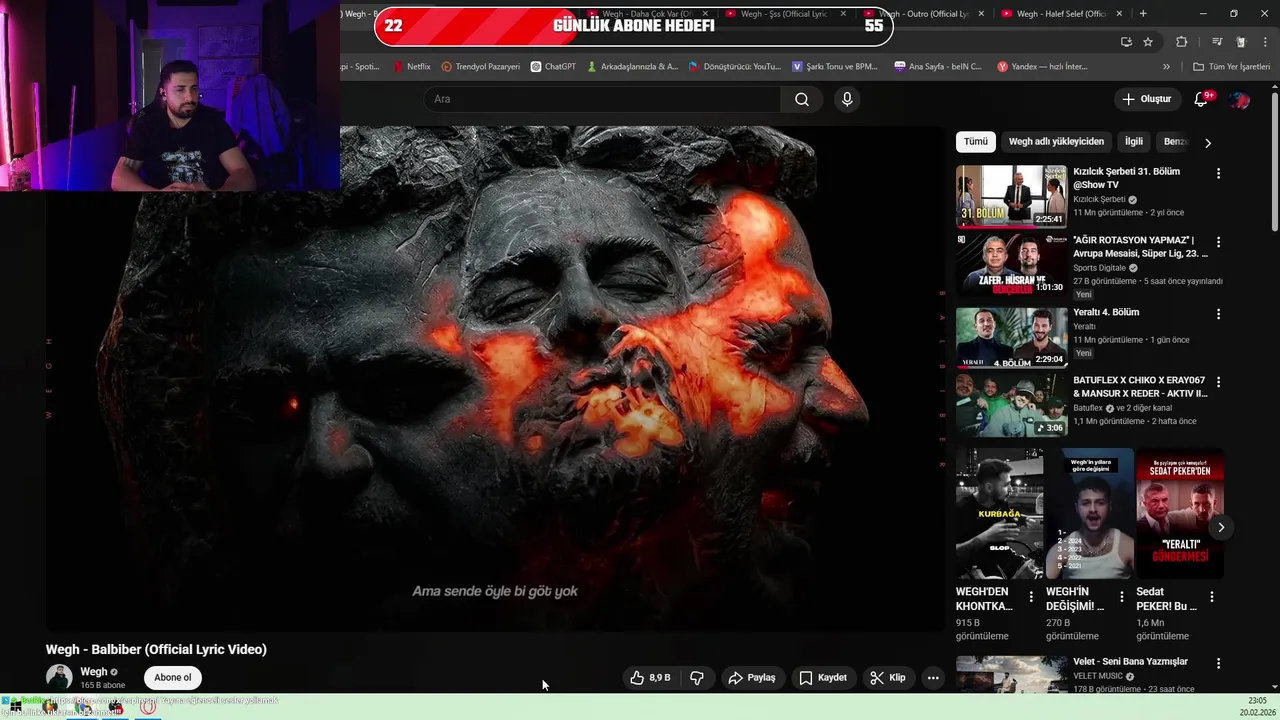Click the Oluştur create button

(x=1147, y=99)
